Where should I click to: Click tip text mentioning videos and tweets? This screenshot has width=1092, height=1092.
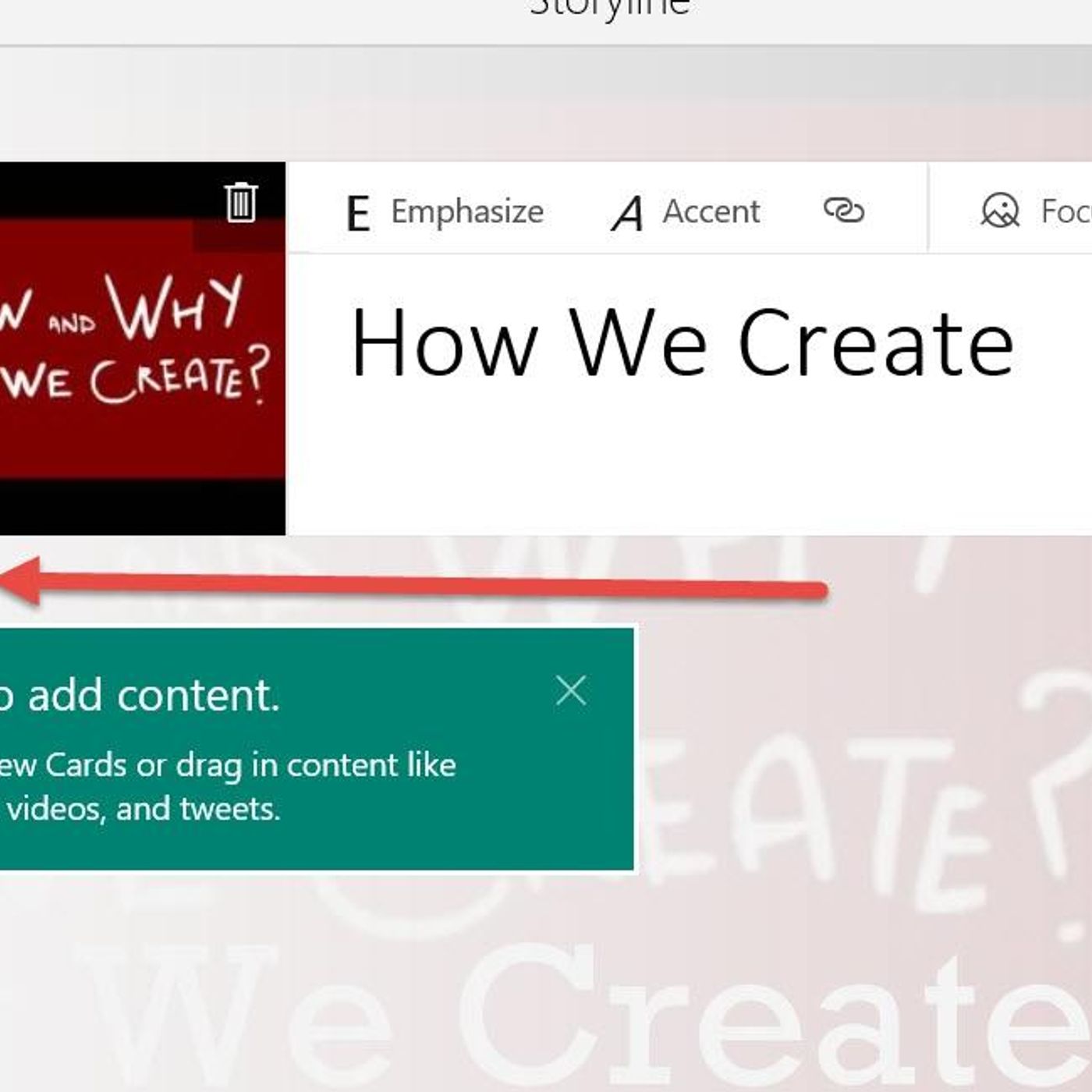[x=140, y=809]
